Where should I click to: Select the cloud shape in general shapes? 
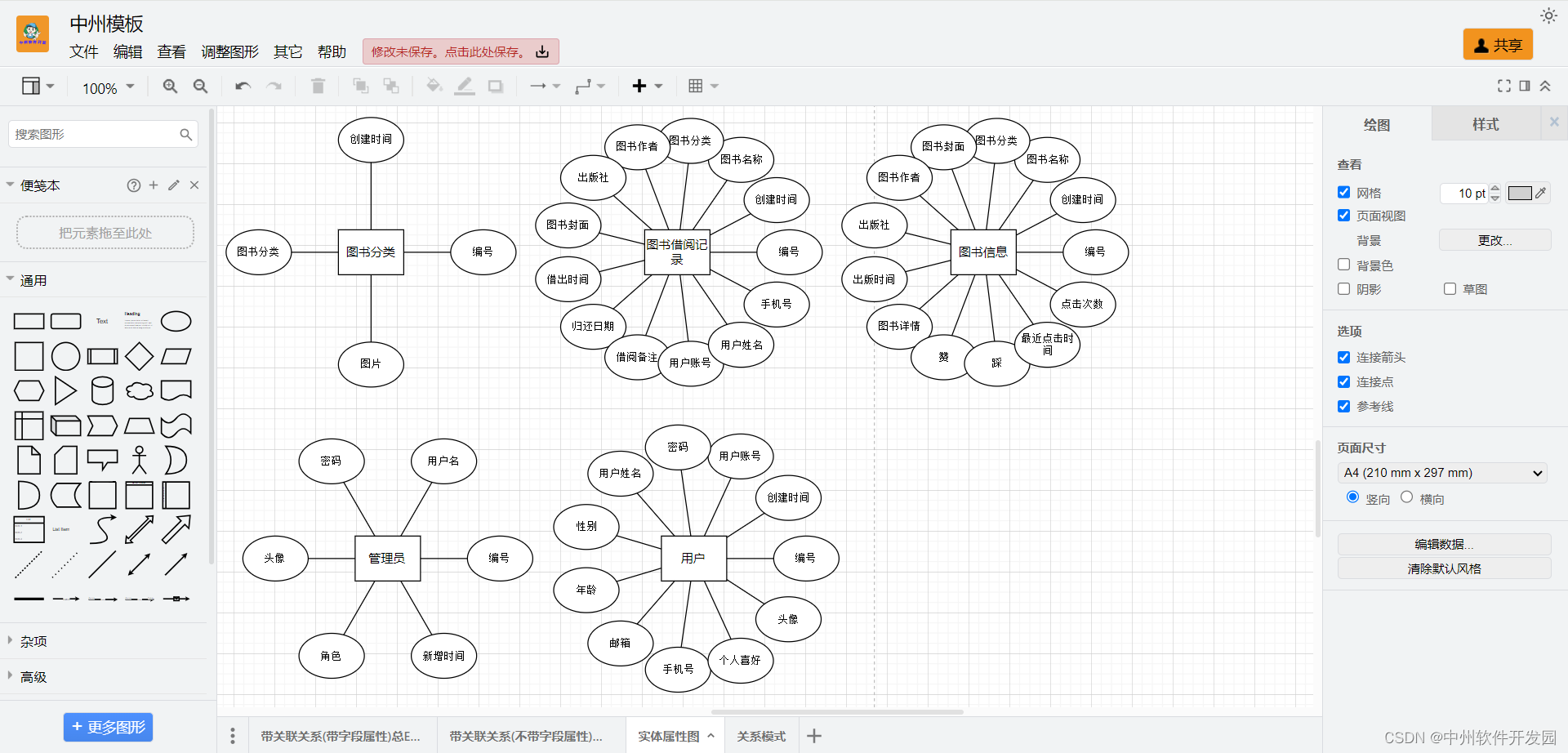(139, 390)
